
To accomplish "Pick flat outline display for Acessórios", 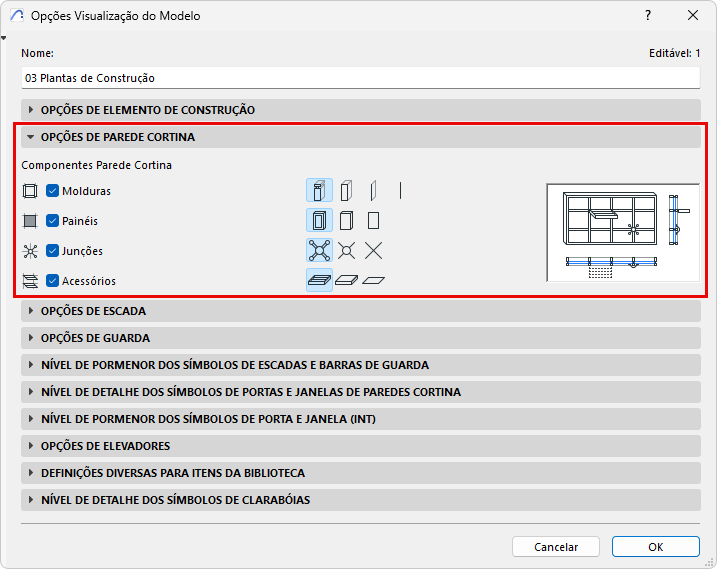I will pyautogui.click(x=373, y=280).
